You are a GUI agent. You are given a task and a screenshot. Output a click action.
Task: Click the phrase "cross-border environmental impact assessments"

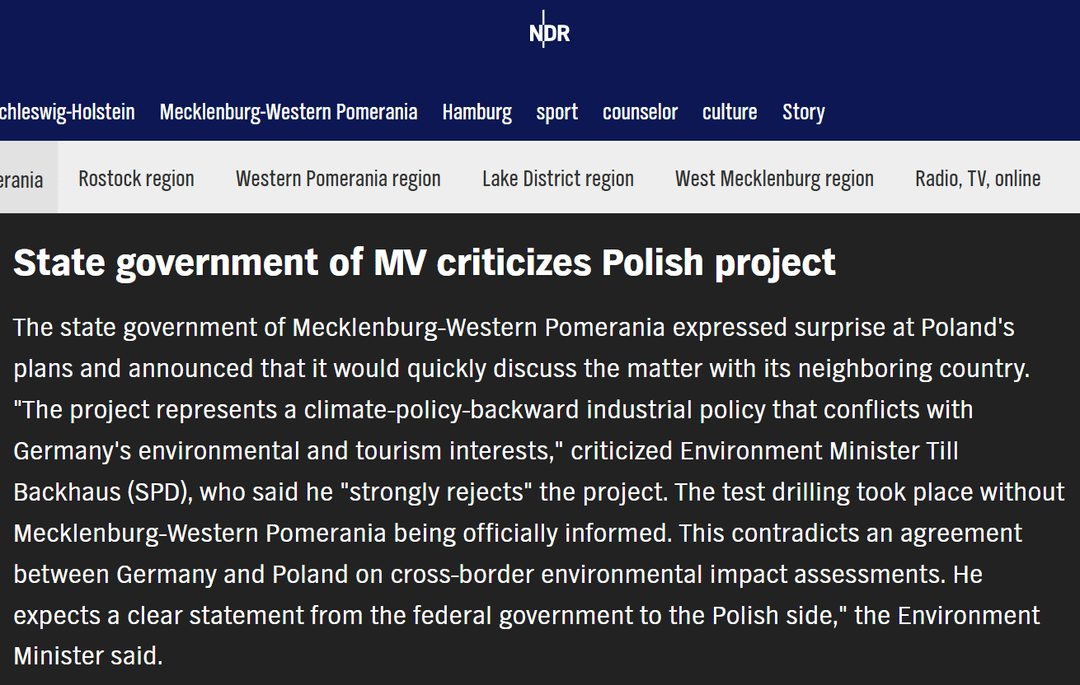pos(668,574)
